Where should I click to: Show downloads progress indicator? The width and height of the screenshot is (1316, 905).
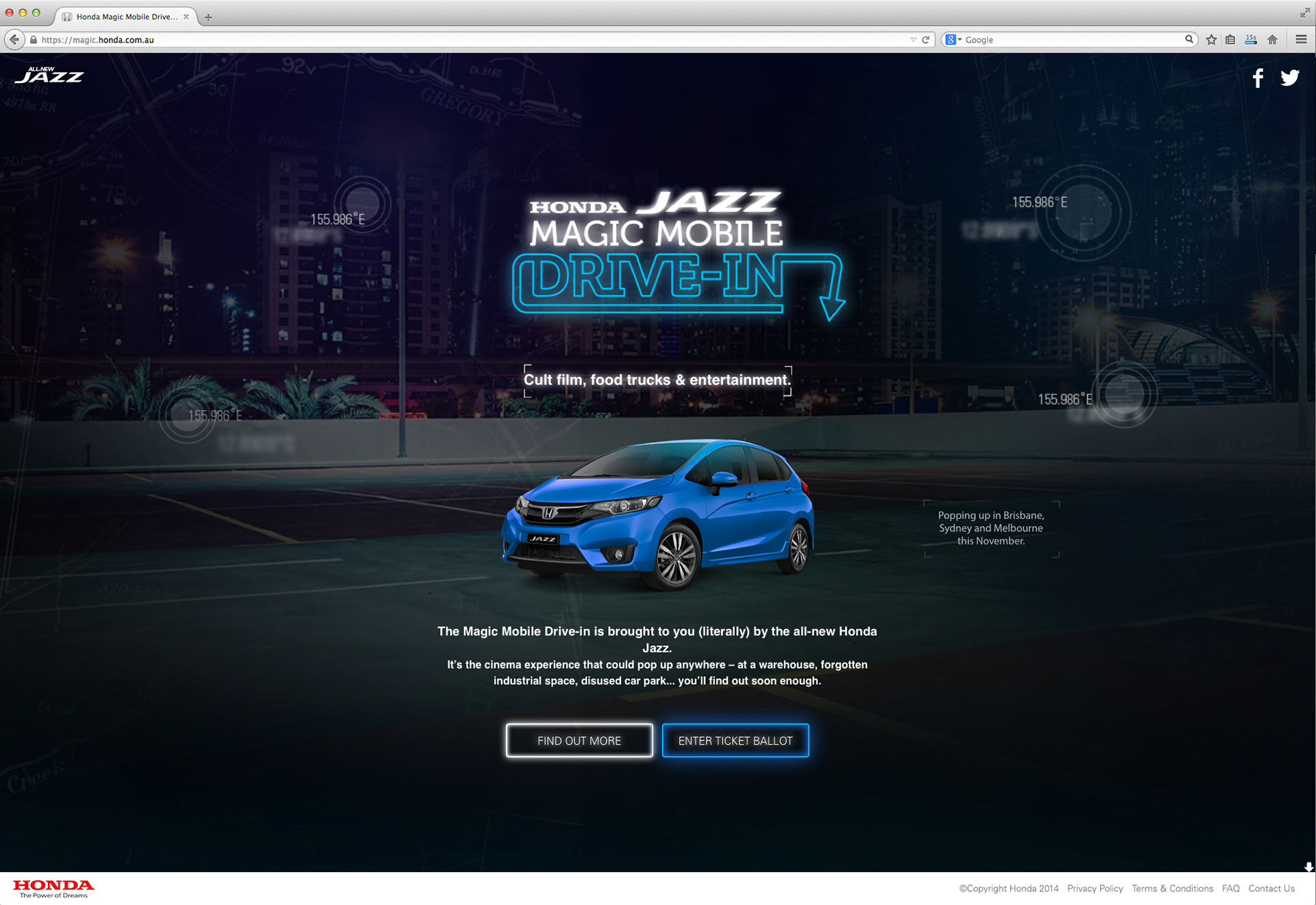point(1251,40)
